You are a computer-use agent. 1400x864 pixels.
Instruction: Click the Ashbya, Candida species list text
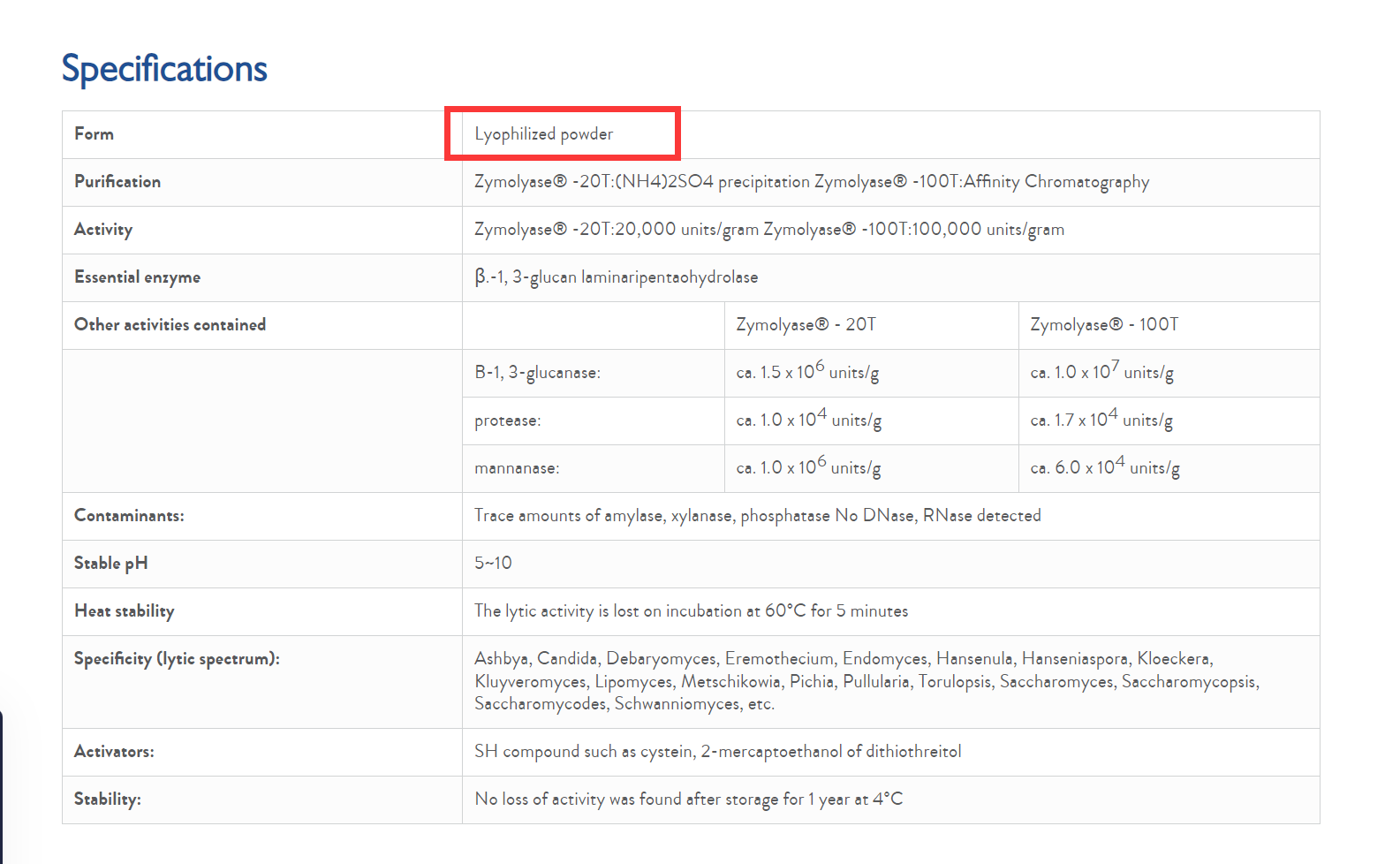pyautogui.click(x=866, y=681)
